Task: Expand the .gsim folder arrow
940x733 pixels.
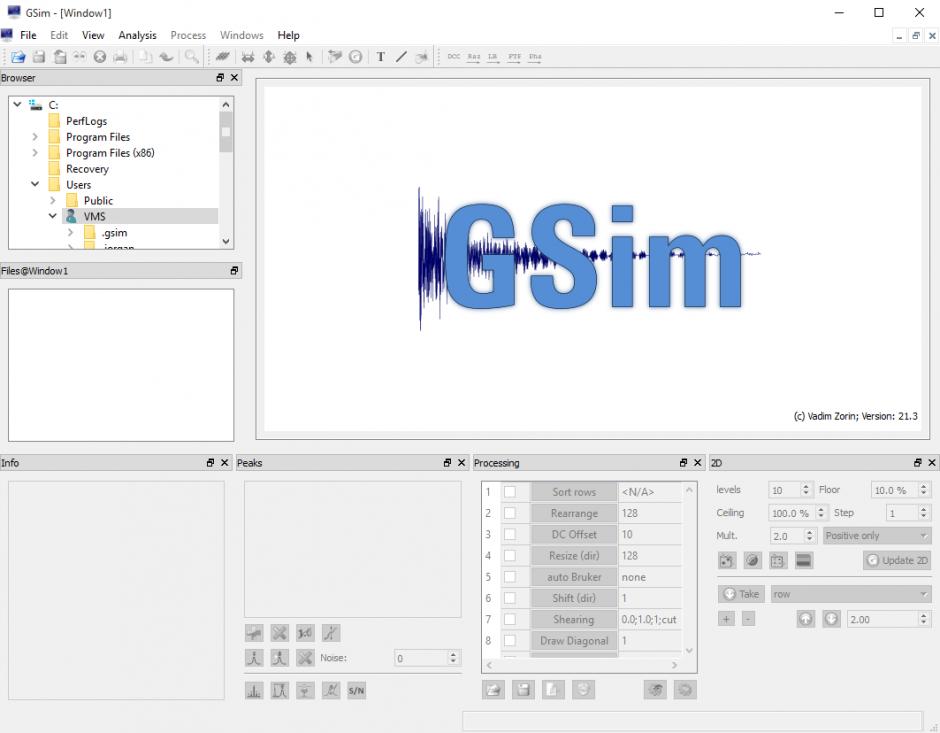Action: 71,232
